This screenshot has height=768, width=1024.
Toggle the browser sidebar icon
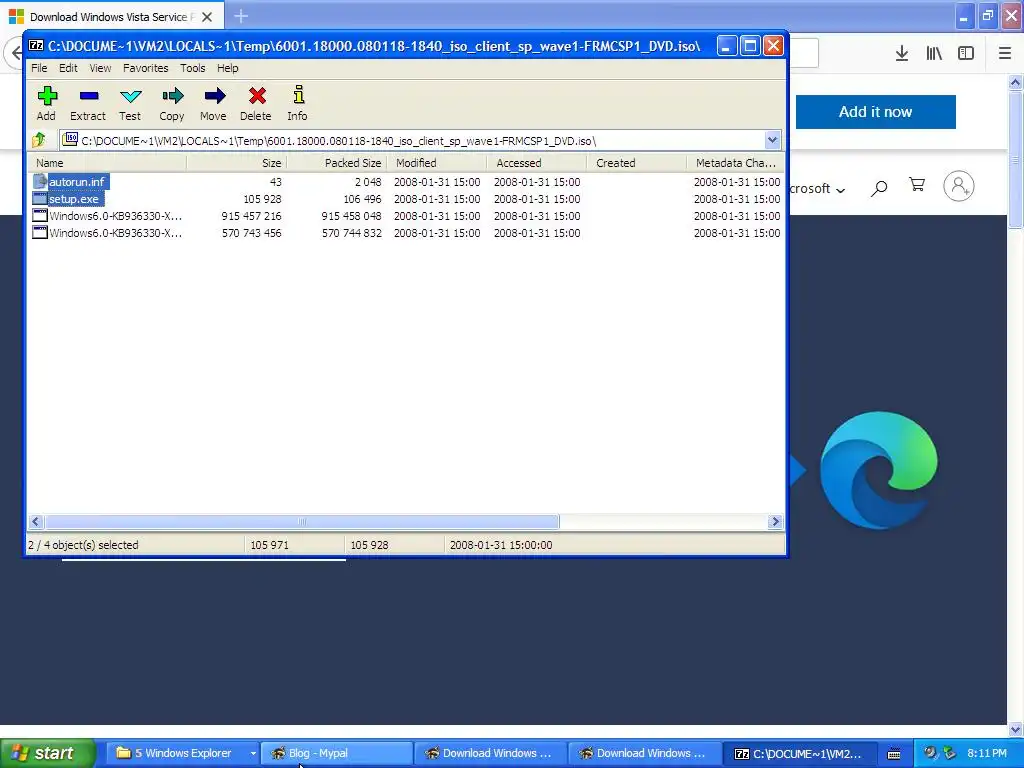tap(966, 54)
